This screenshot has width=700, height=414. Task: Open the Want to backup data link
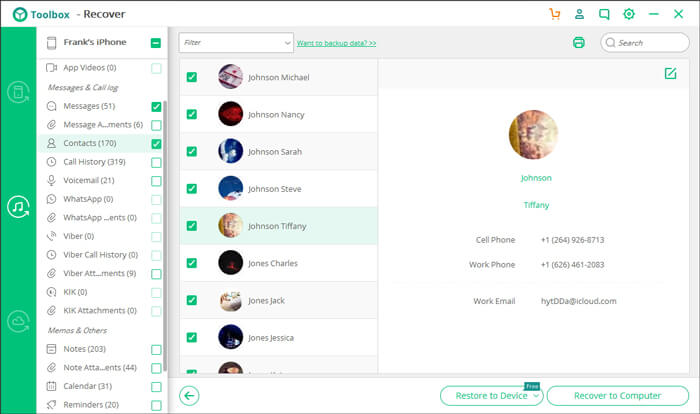(x=336, y=43)
